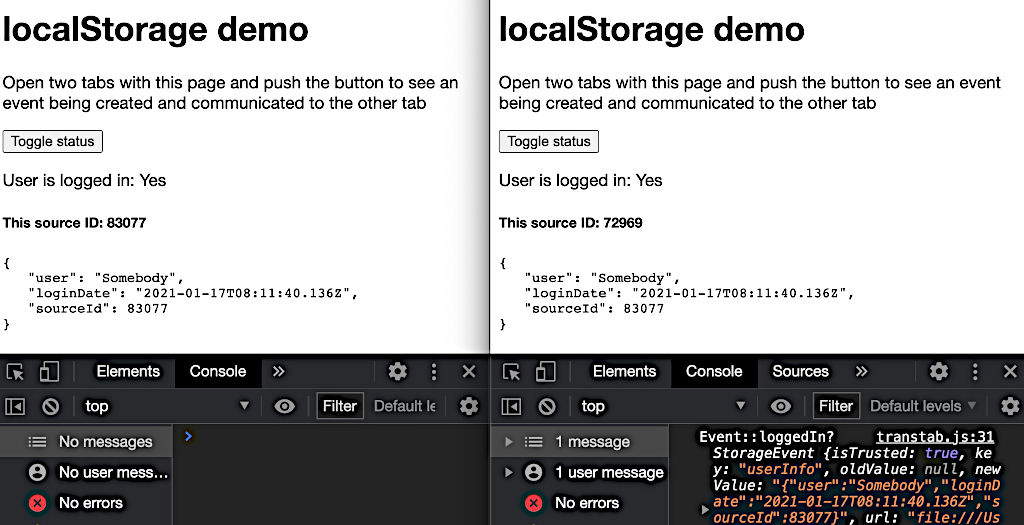Toggle device toolbar in right DevTools
This screenshot has width=1024, height=525.
(x=545, y=372)
